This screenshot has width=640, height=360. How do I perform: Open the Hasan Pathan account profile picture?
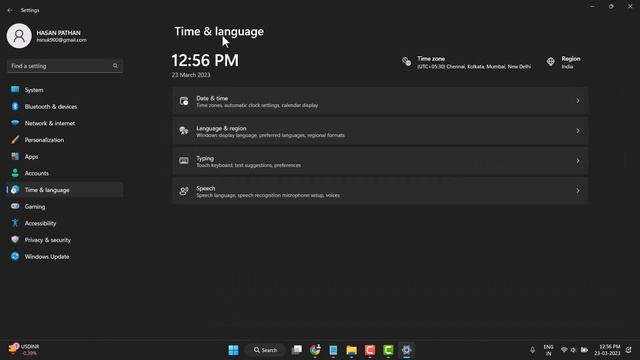pos(19,36)
